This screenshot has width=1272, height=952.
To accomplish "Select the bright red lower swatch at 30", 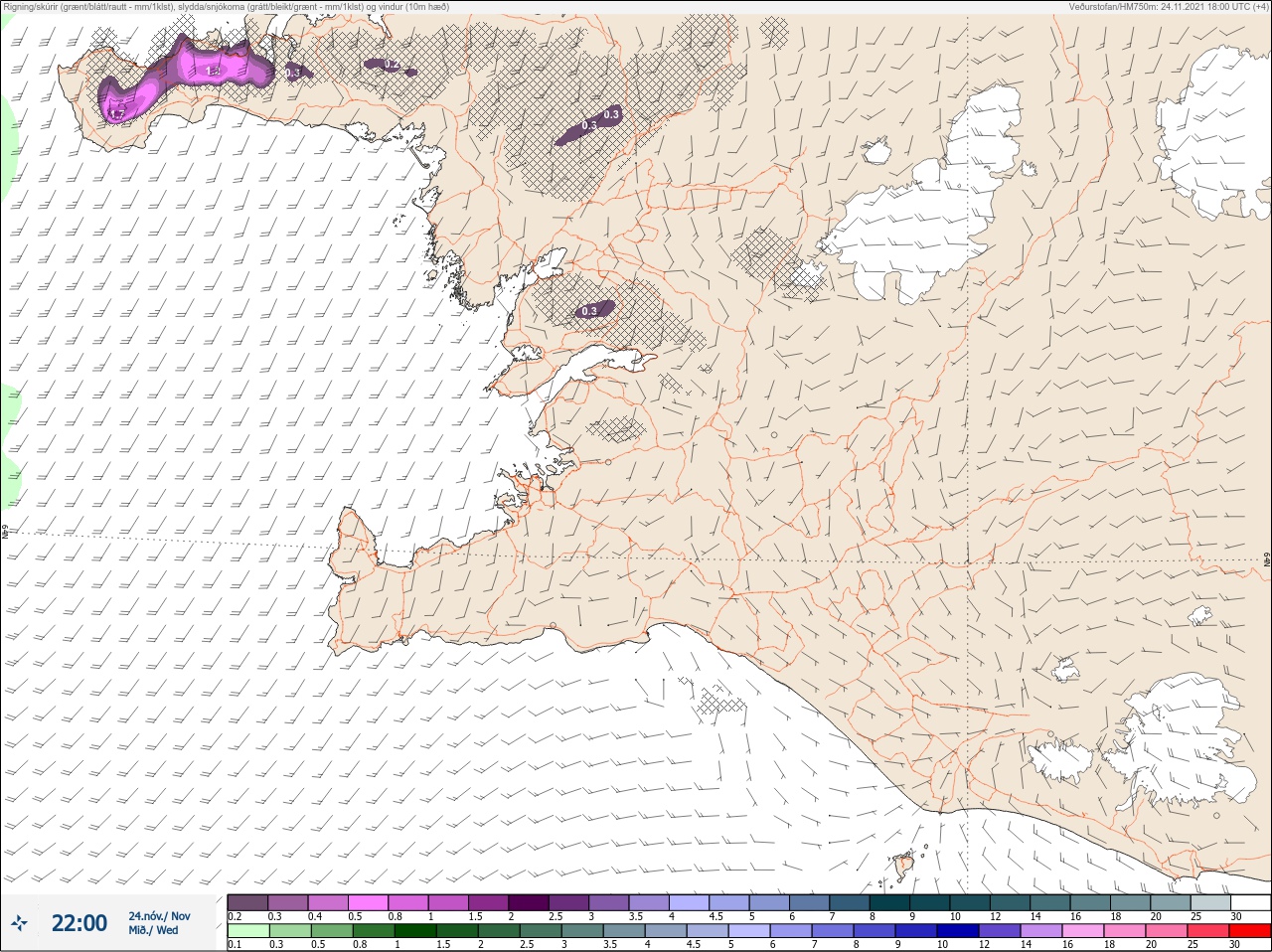I will (x=1251, y=932).
